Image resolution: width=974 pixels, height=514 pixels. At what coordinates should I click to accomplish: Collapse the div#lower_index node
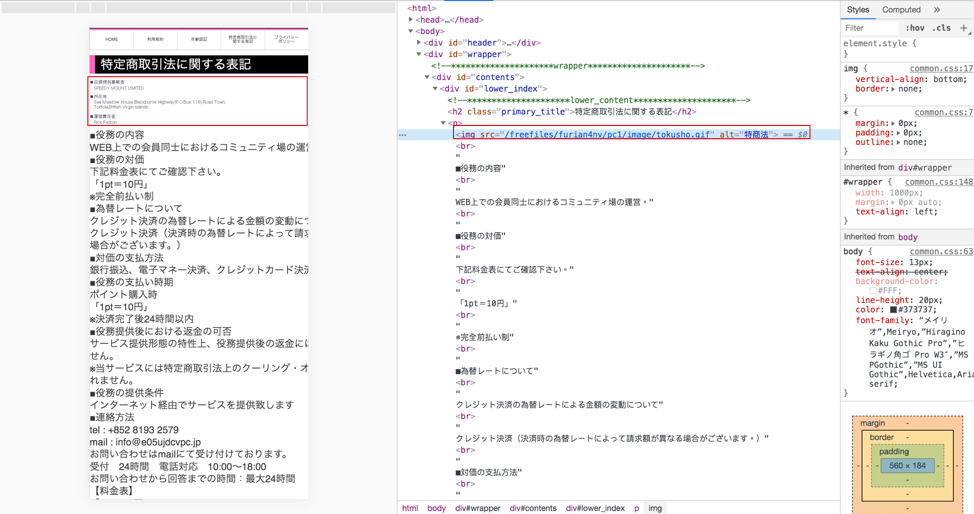pos(435,88)
